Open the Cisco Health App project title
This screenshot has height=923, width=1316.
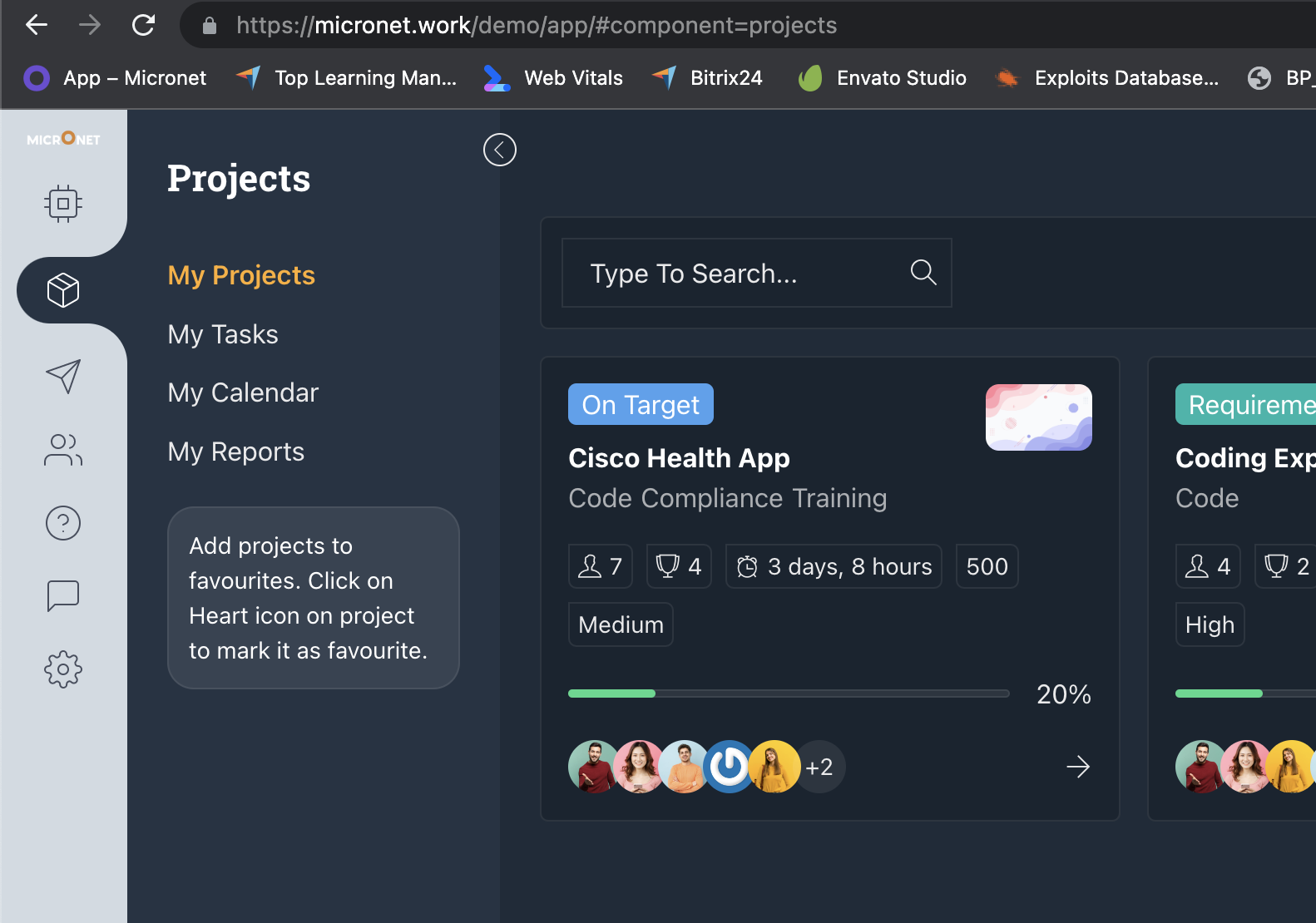click(679, 458)
